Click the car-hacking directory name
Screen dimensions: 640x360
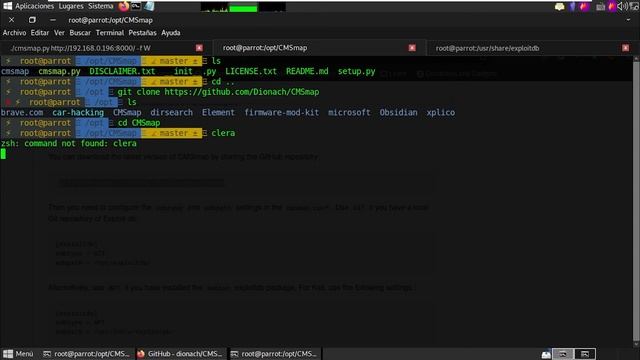(x=78, y=113)
